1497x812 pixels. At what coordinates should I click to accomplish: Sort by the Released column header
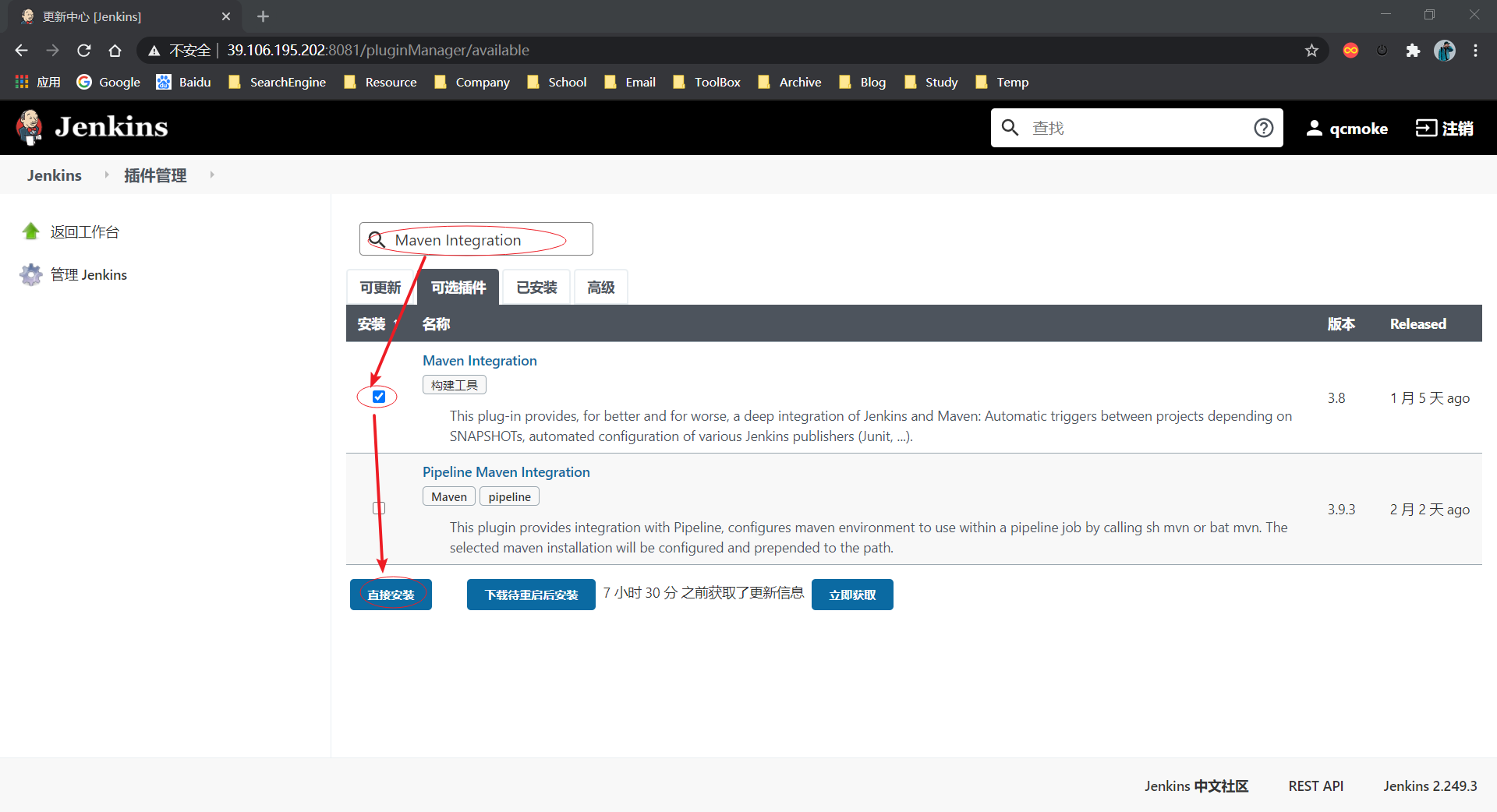(1417, 324)
